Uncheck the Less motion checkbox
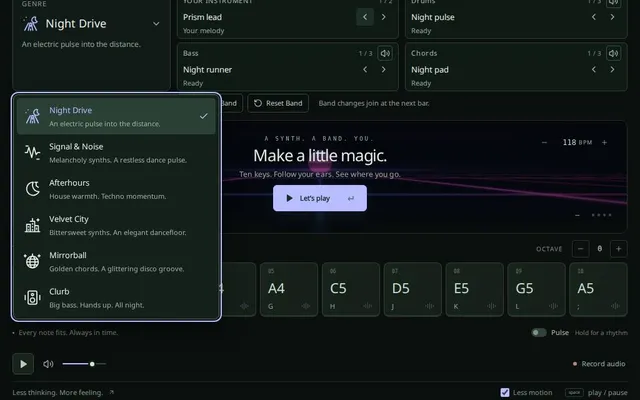Viewport: 640px width, 400px height. [505, 393]
